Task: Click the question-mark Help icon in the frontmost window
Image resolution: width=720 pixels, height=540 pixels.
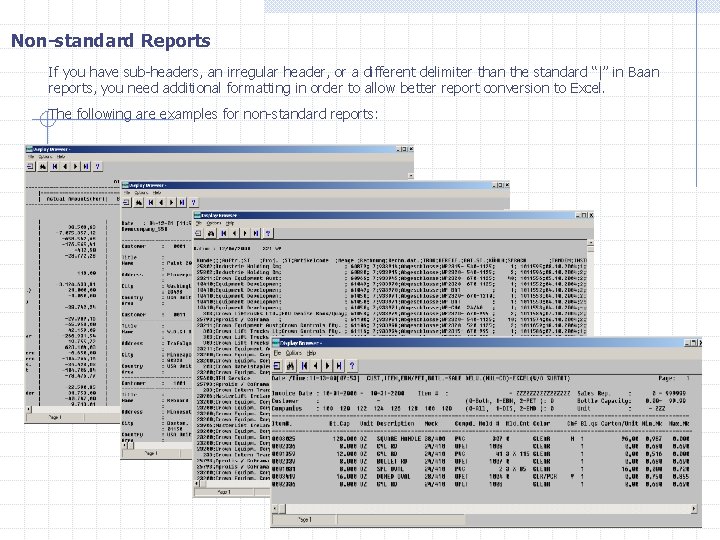Action: point(352,366)
